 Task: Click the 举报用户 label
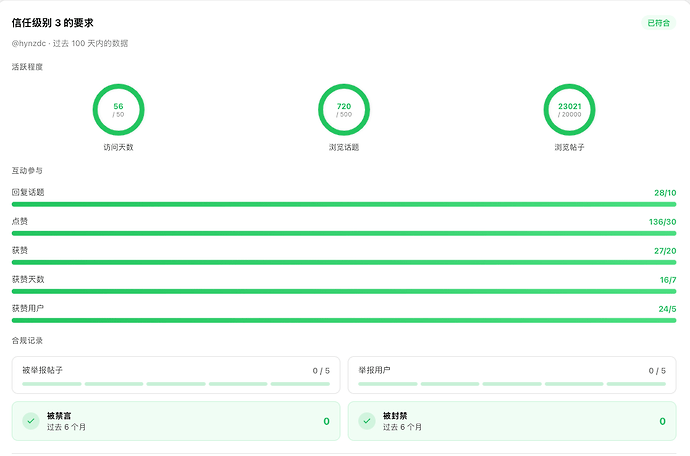(374, 370)
